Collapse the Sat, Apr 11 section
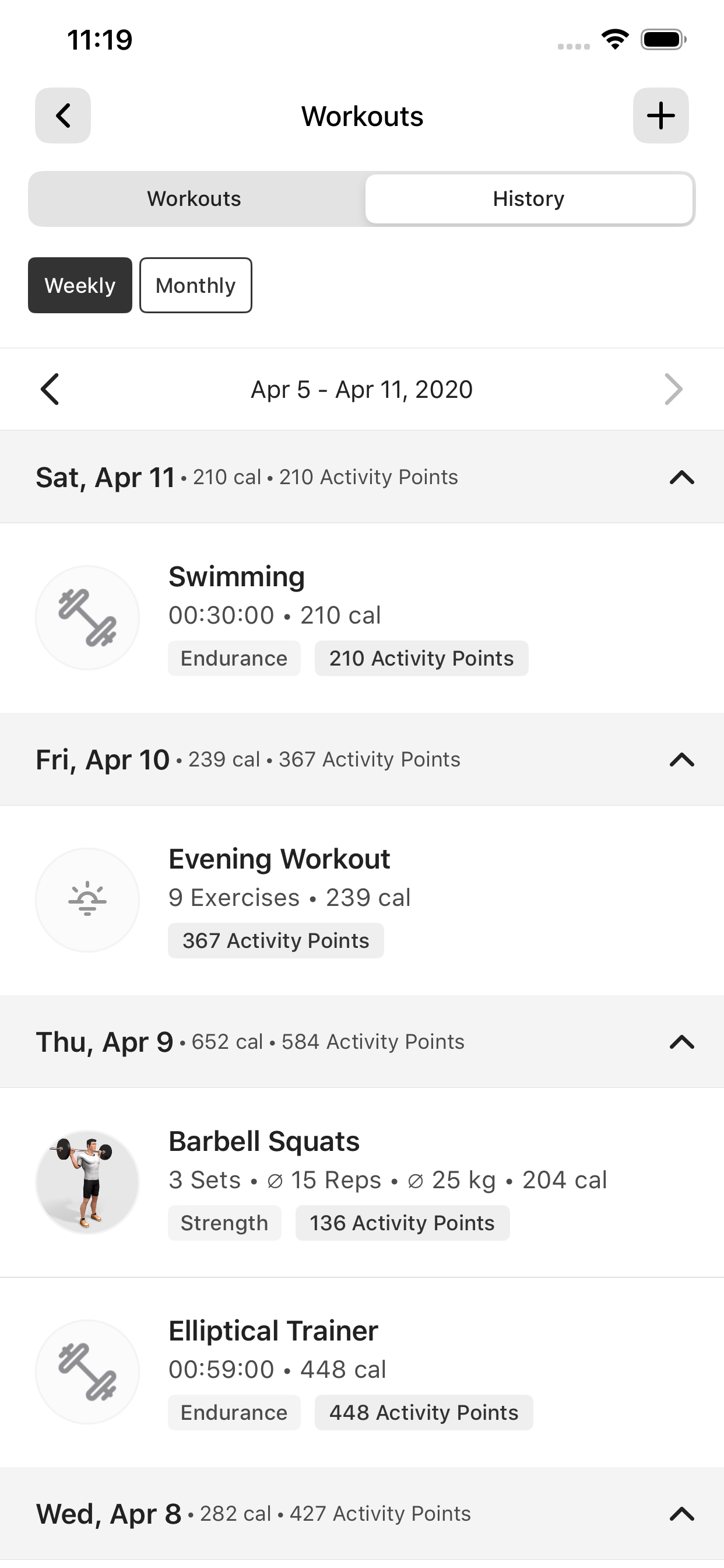The image size is (724, 1568). point(682,477)
